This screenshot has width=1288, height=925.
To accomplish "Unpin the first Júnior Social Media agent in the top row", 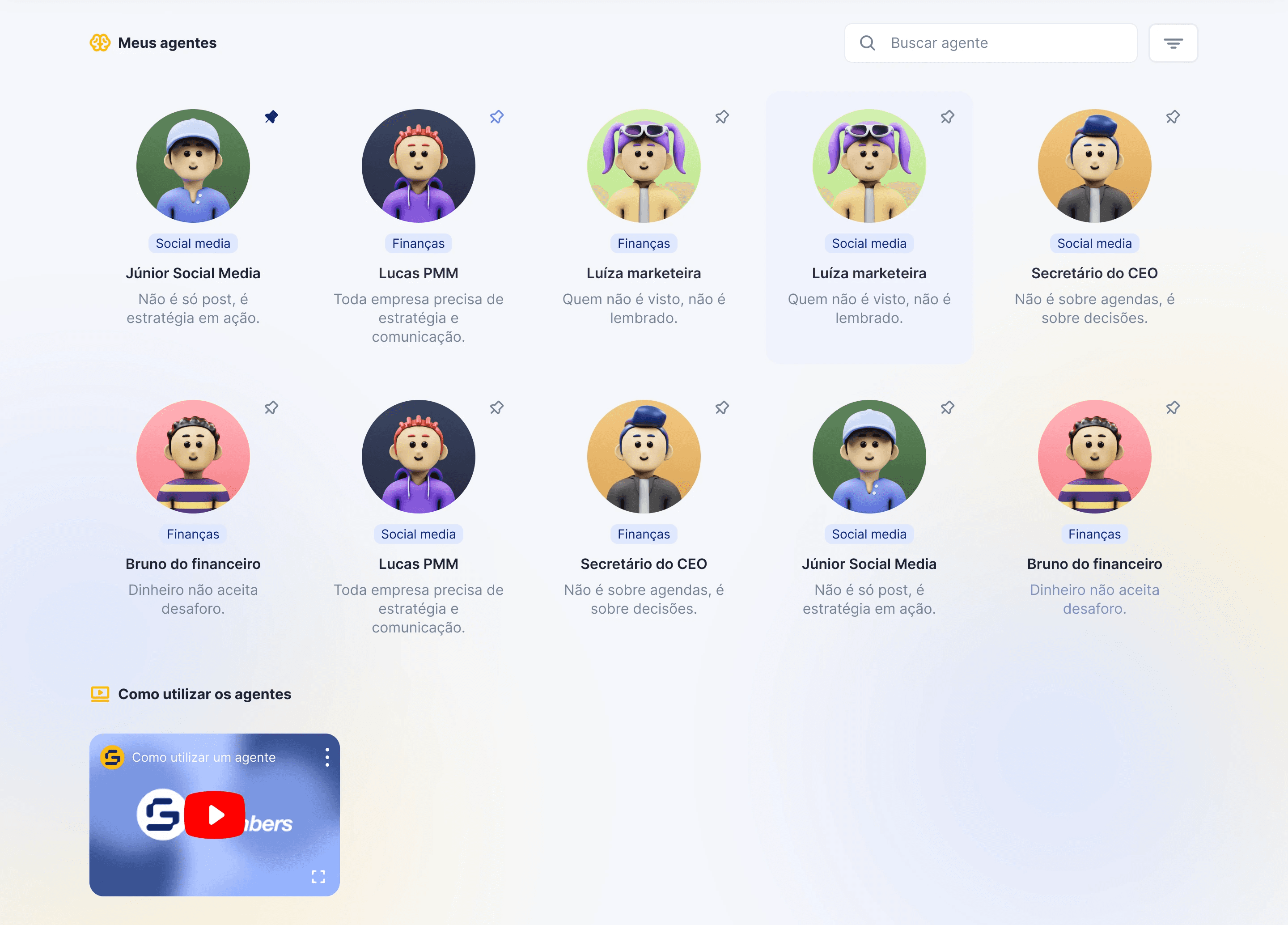I will [x=271, y=117].
